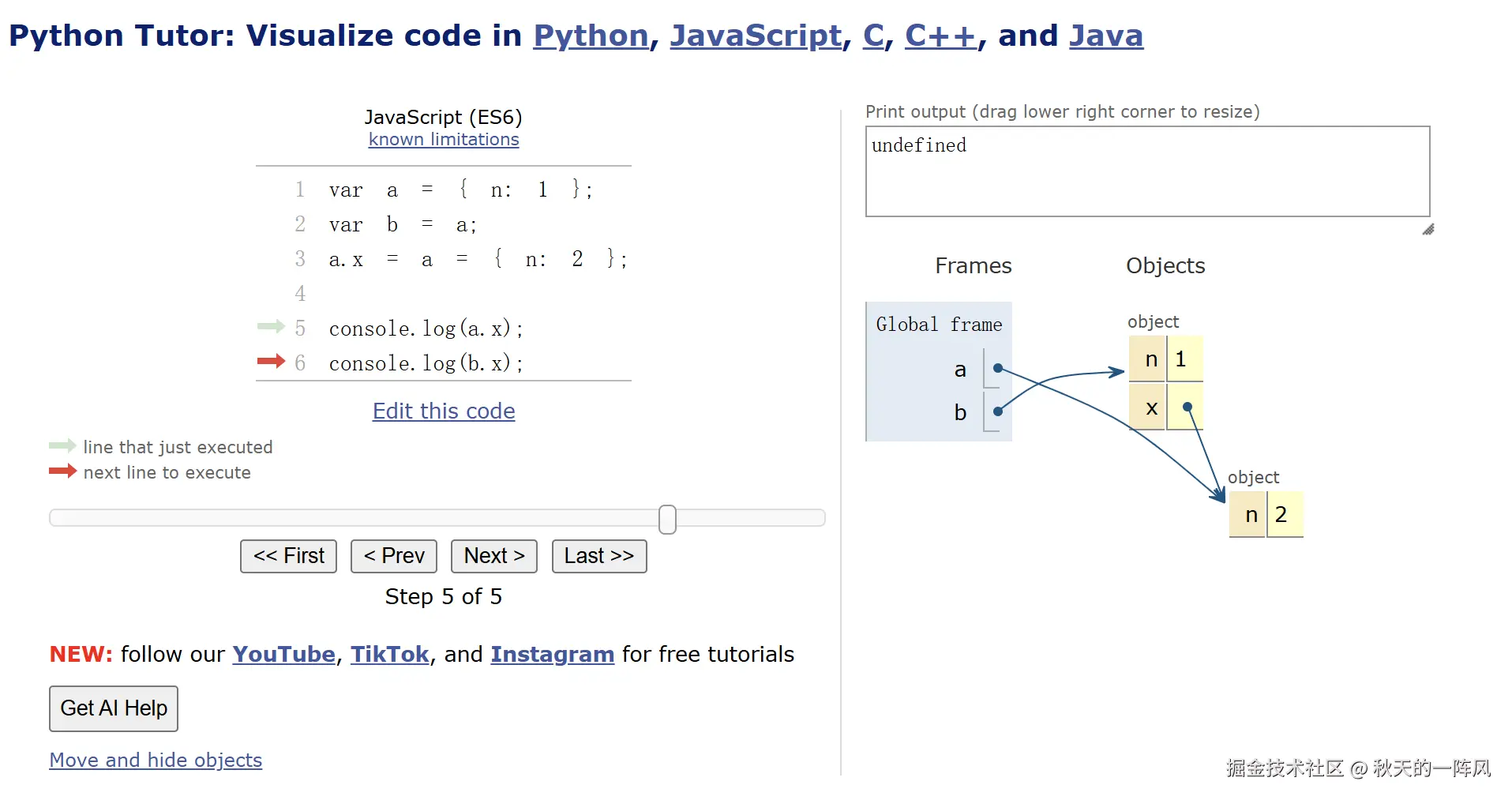Open the YouTube tutorials link

pos(283,654)
